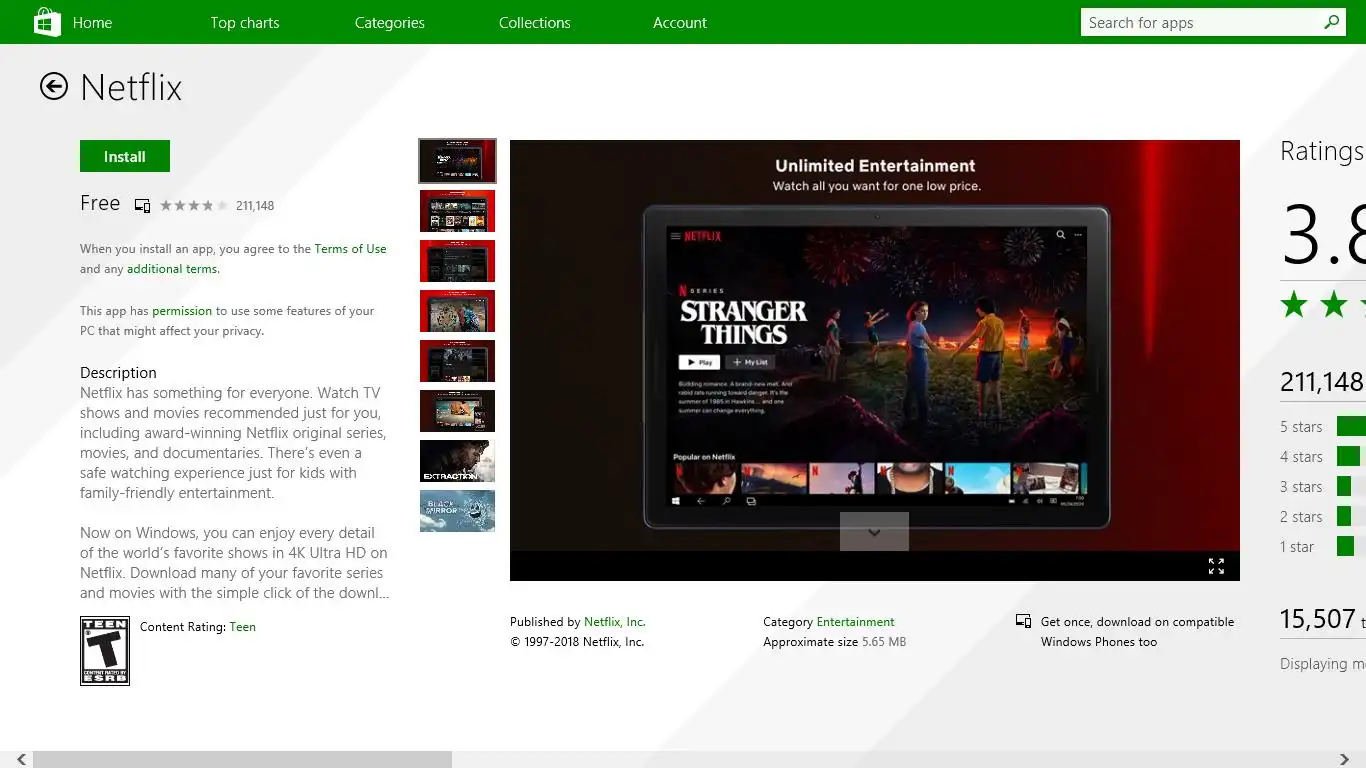Click the ESRB Teen rating badge
The width and height of the screenshot is (1366, 768).
(105, 651)
